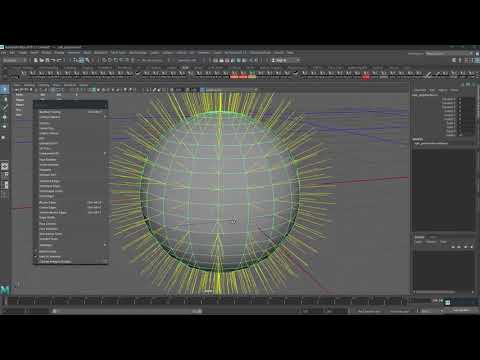Toggle Vertices display in Polygons menu

click(71, 123)
